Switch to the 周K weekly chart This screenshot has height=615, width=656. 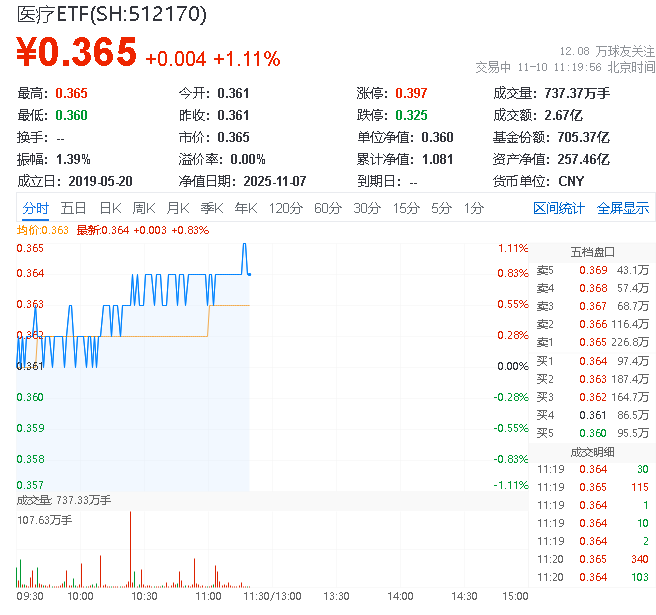(143, 208)
